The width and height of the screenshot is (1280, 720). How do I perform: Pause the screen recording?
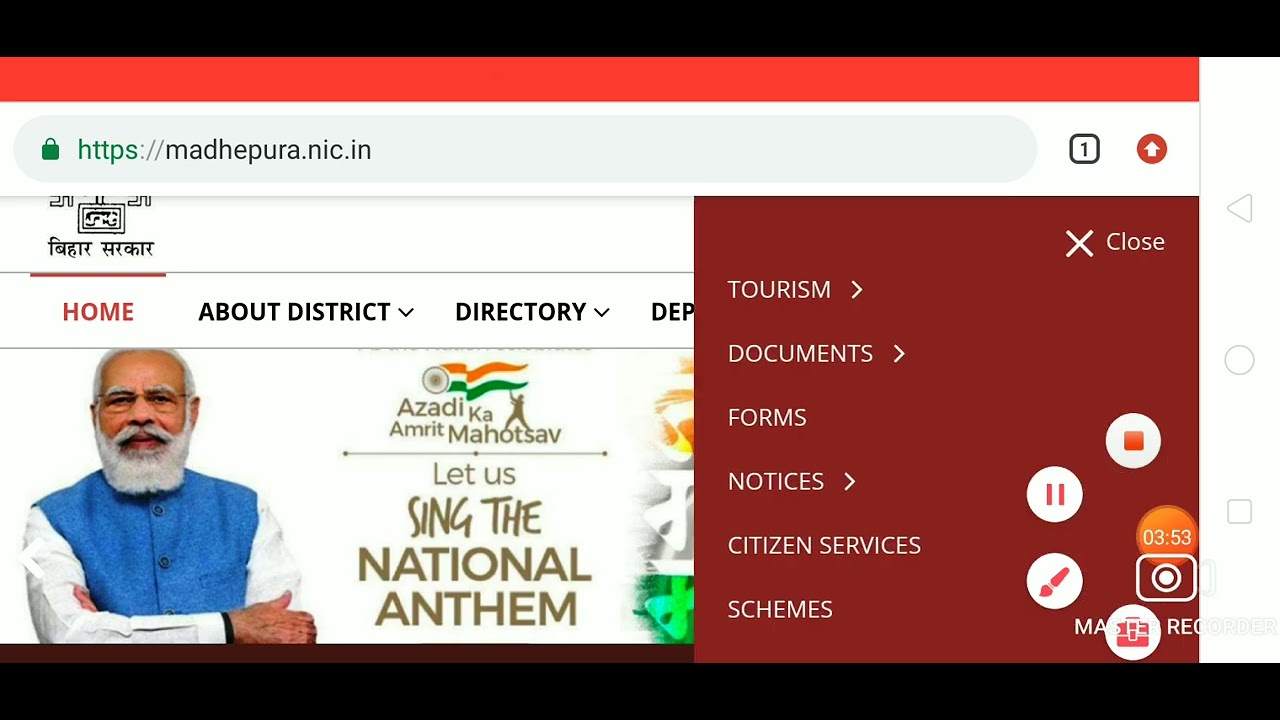pyautogui.click(x=1055, y=494)
